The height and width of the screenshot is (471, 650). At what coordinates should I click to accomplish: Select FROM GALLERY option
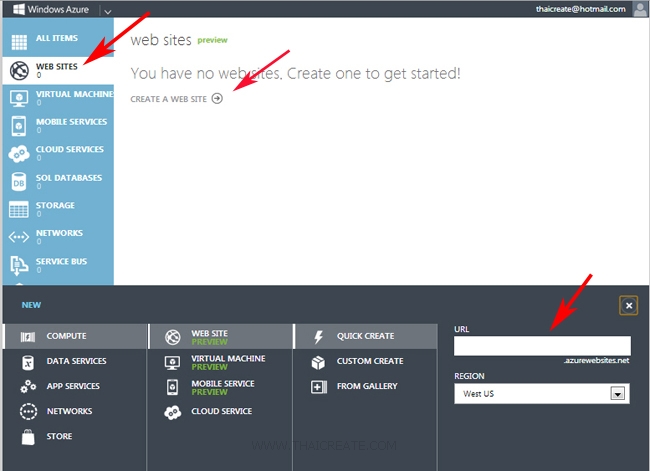point(367,386)
